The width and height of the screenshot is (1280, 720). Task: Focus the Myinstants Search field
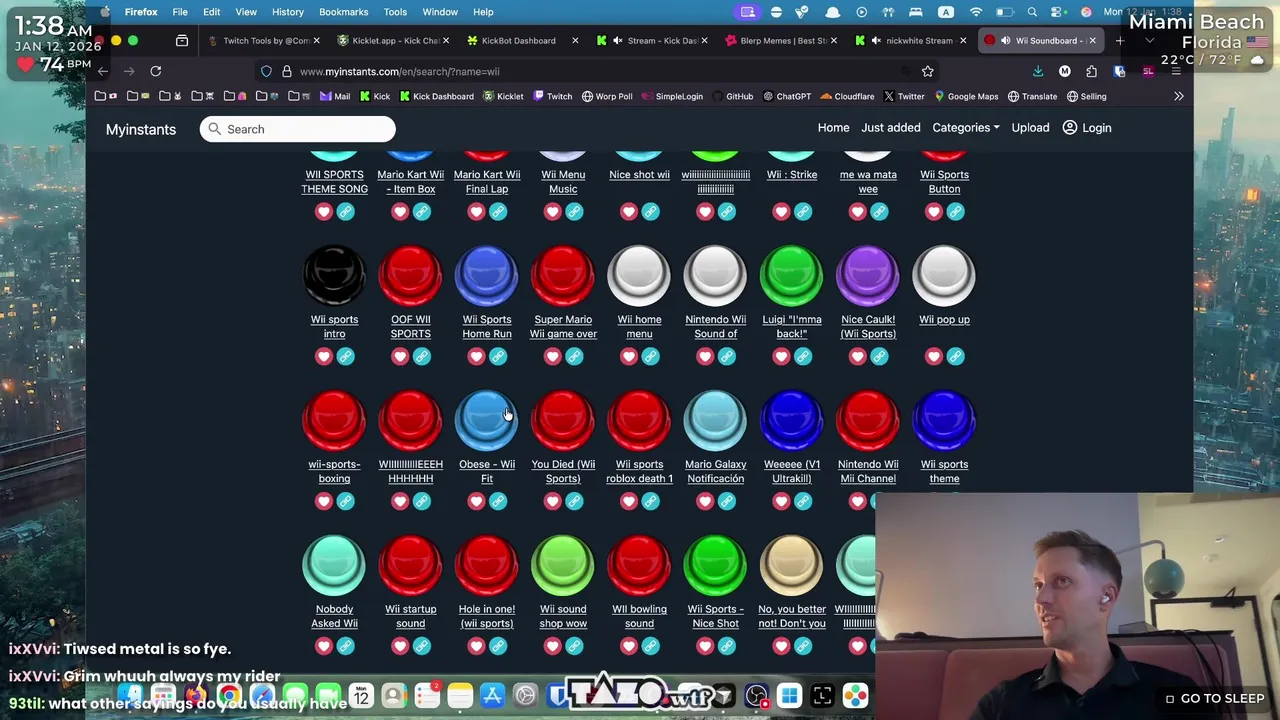297,129
